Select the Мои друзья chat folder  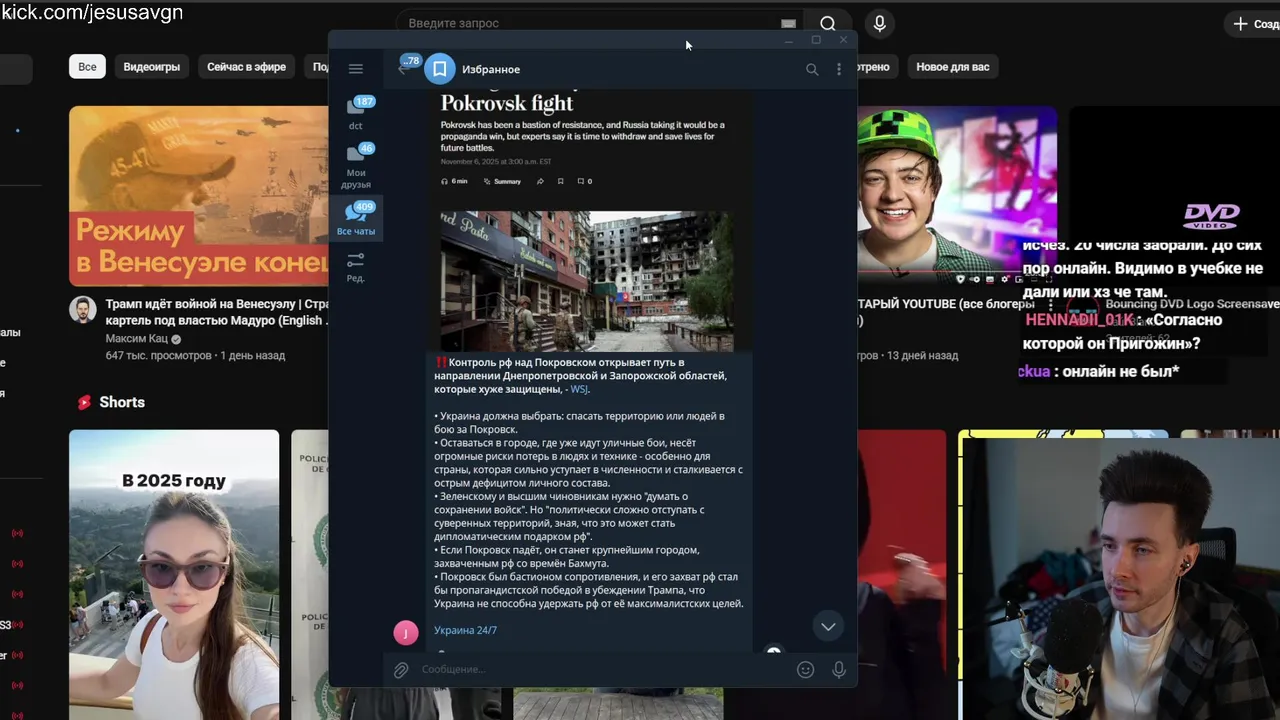click(356, 166)
